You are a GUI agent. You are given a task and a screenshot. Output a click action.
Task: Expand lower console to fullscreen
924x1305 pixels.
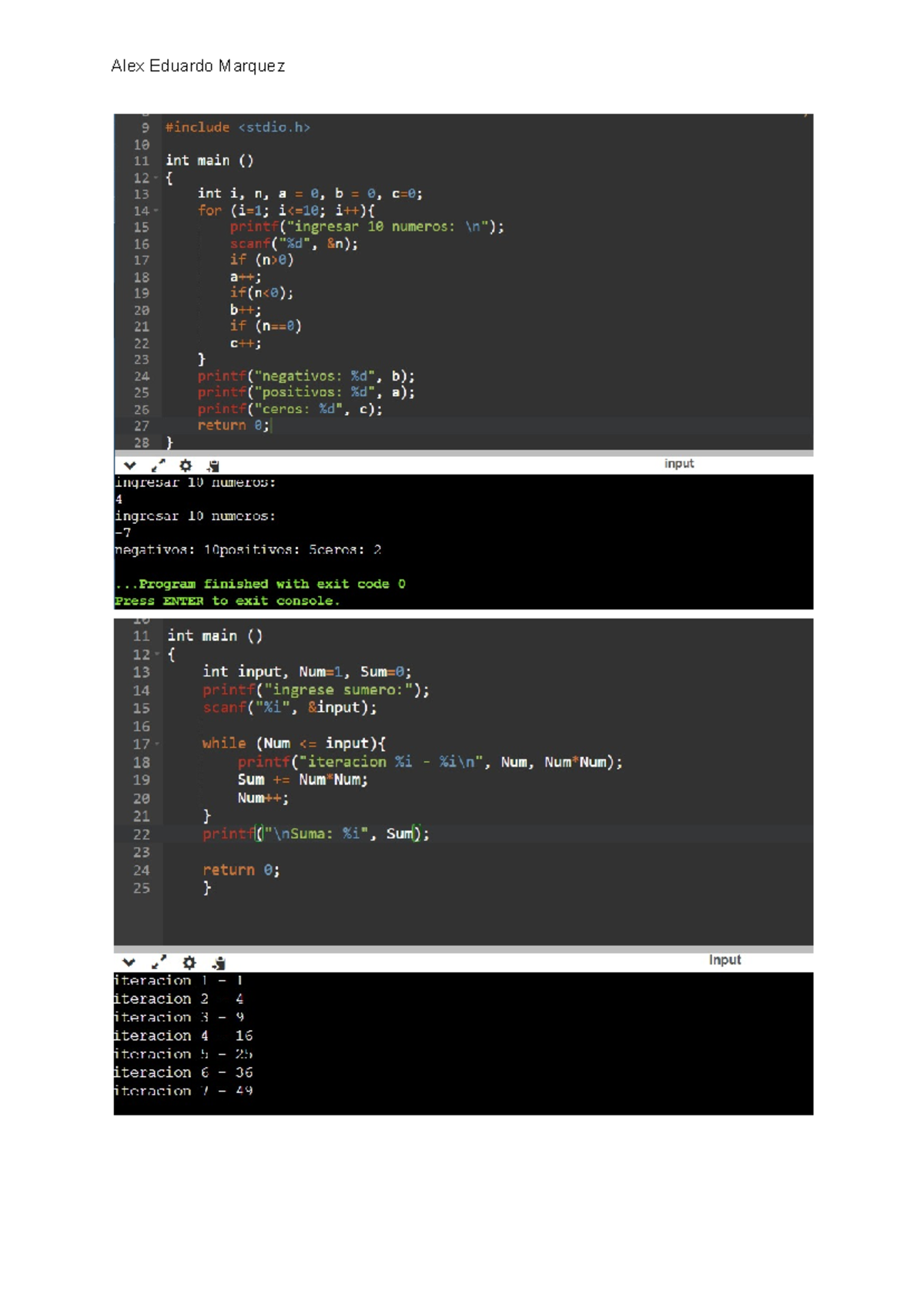159,962
